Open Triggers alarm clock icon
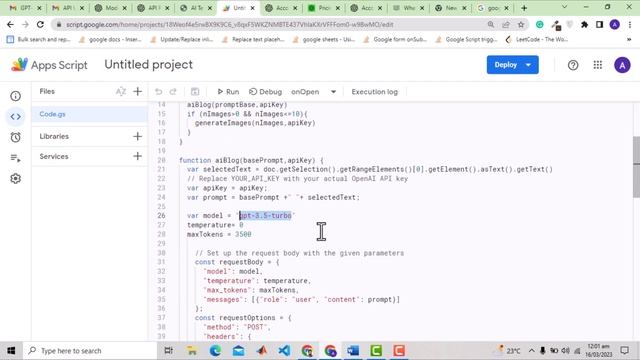This screenshot has height=360, width=640. (x=16, y=137)
